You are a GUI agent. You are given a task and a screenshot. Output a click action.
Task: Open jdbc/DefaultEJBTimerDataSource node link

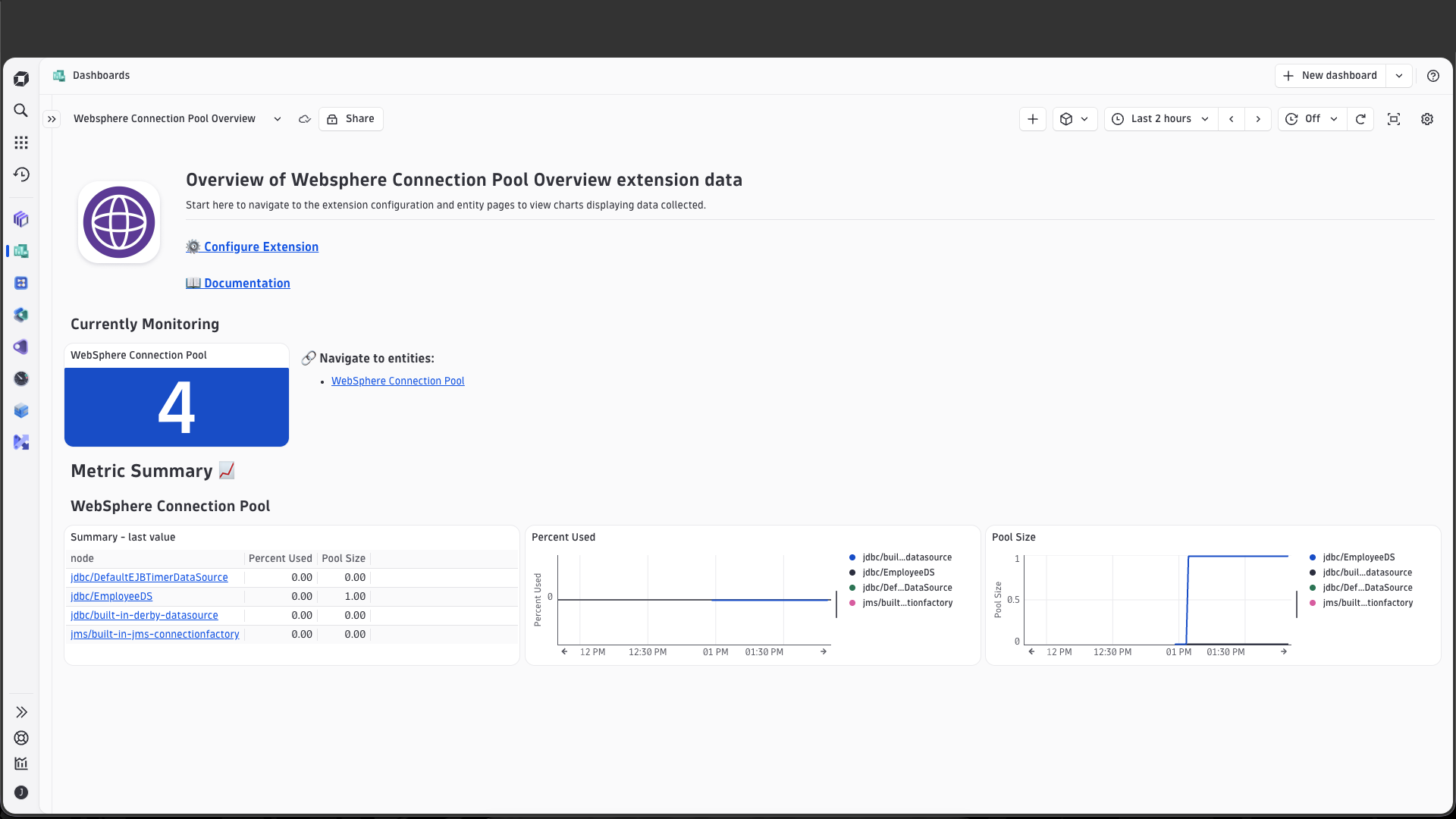[149, 578]
